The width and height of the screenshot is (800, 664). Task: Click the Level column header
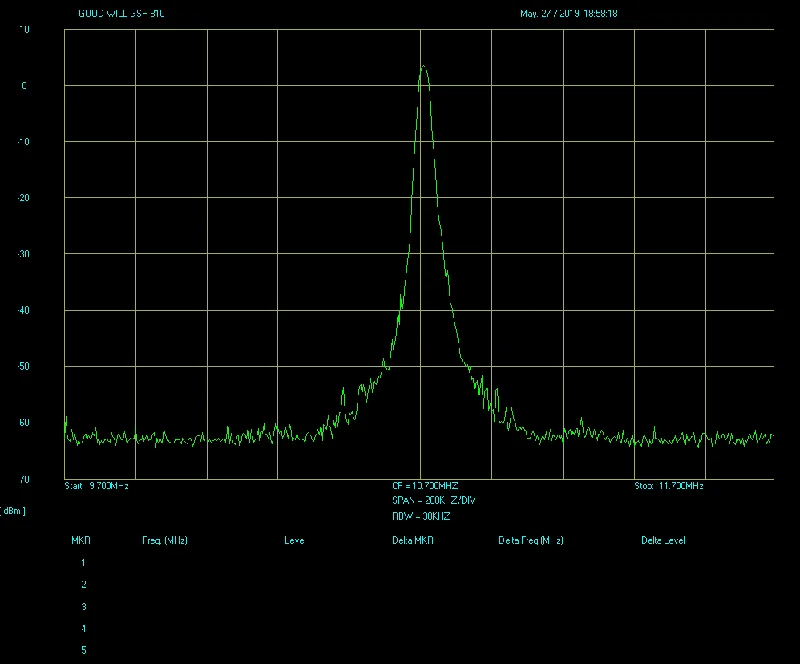click(x=294, y=540)
